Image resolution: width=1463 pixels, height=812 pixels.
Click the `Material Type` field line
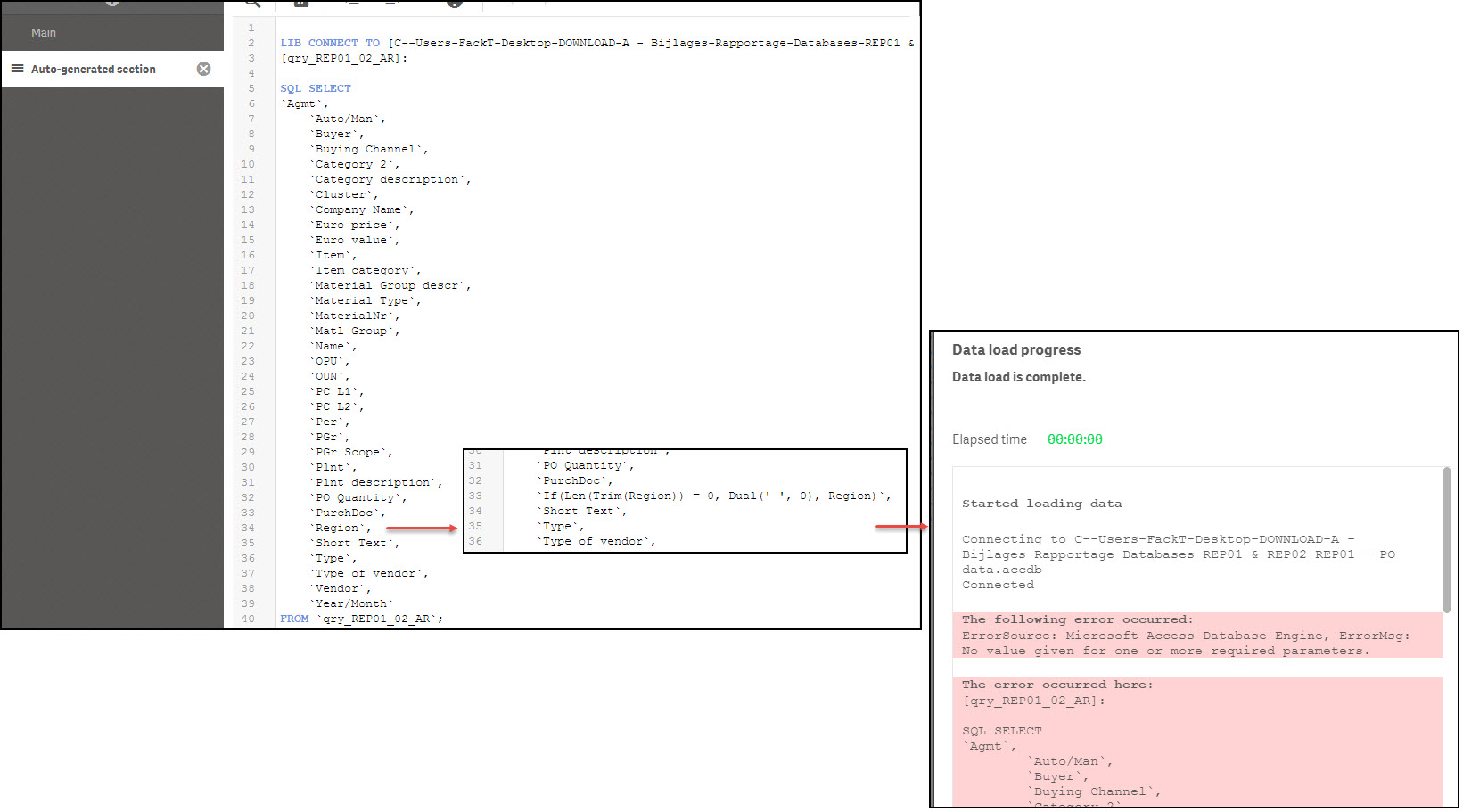(366, 300)
